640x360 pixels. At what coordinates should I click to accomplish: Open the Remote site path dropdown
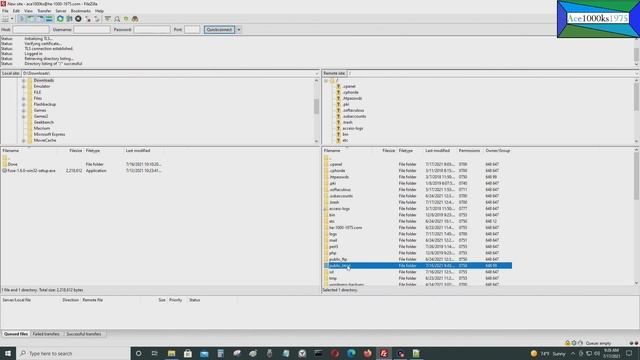coord(637,73)
